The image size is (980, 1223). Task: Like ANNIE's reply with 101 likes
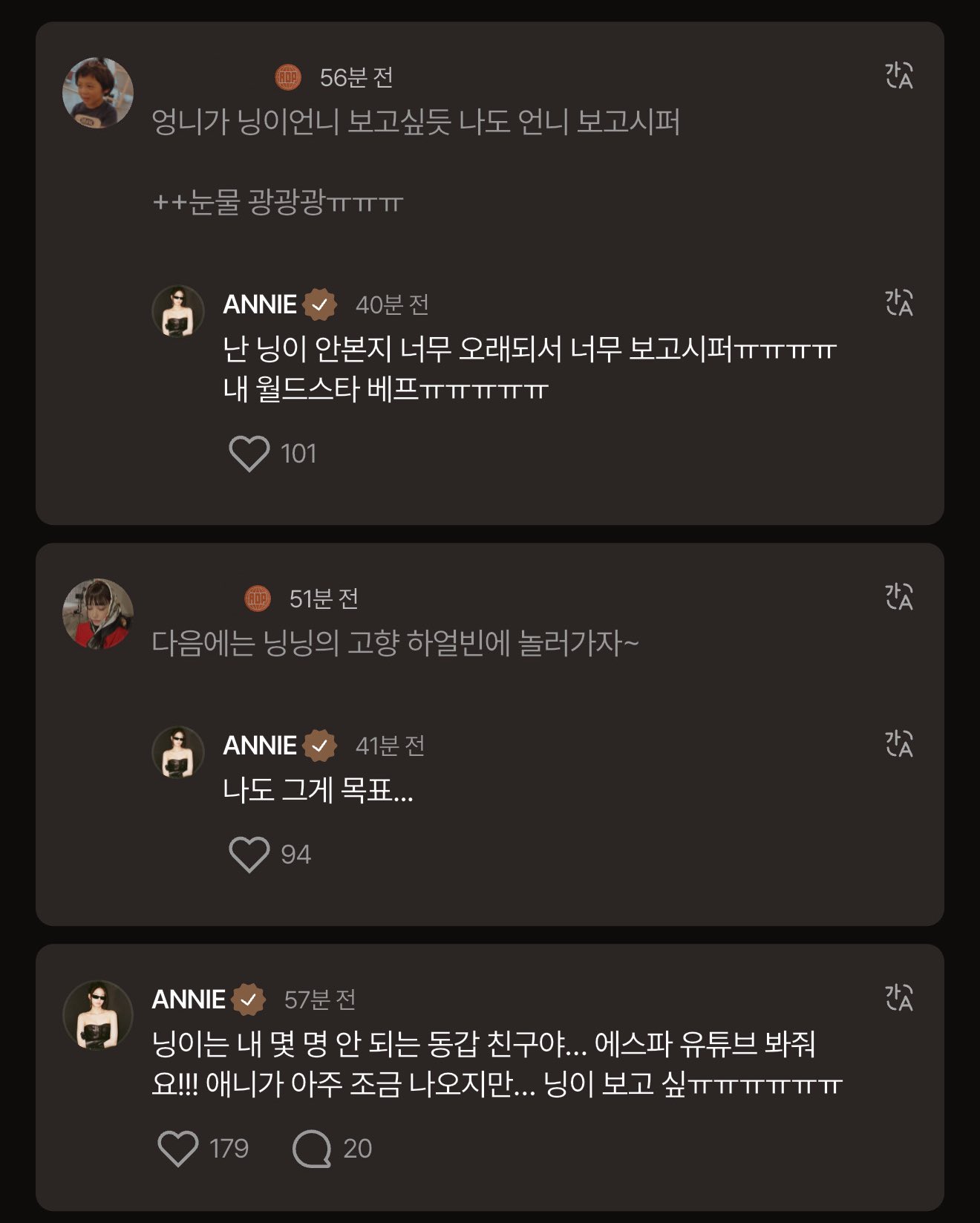(249, 453)
